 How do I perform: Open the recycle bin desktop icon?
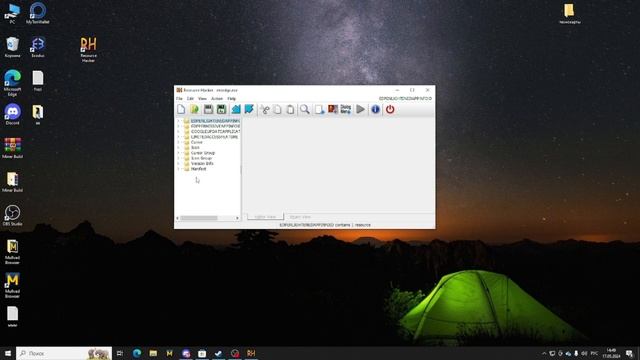point(12,47)
